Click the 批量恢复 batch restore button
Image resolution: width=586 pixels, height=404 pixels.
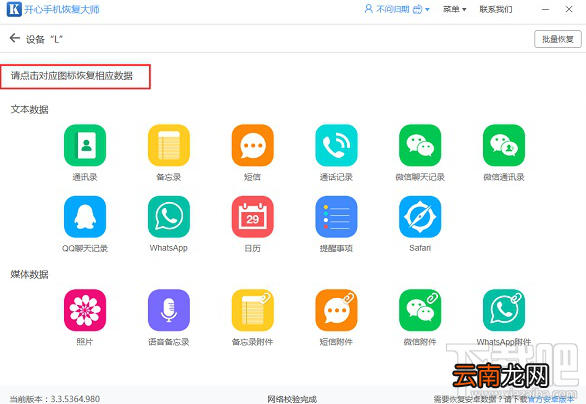558,39
